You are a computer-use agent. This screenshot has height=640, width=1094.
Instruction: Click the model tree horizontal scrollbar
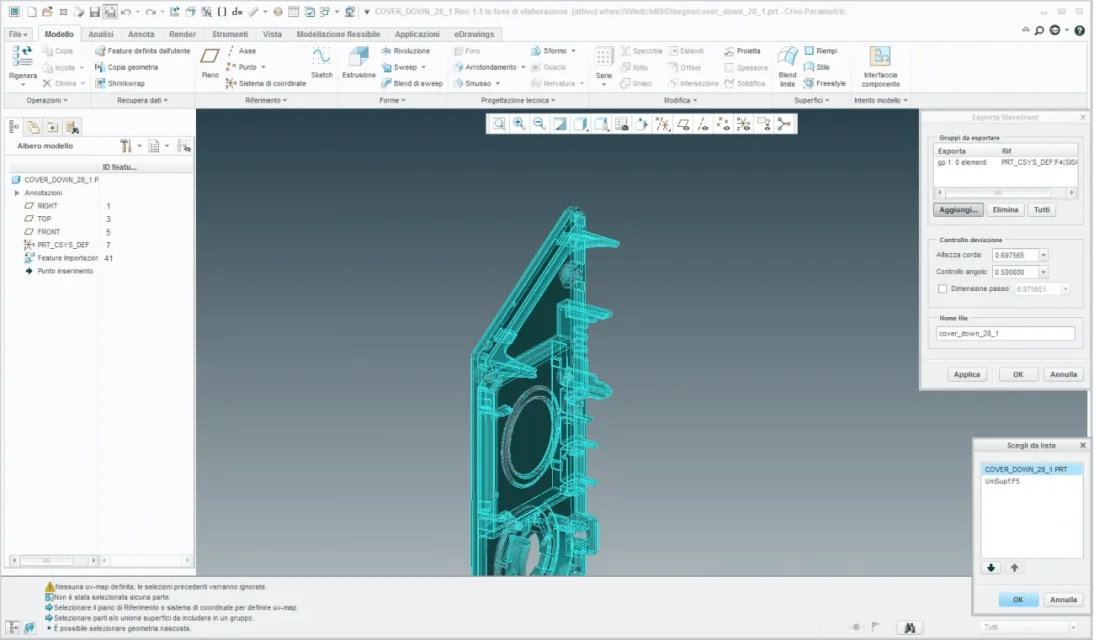point(53,560)
